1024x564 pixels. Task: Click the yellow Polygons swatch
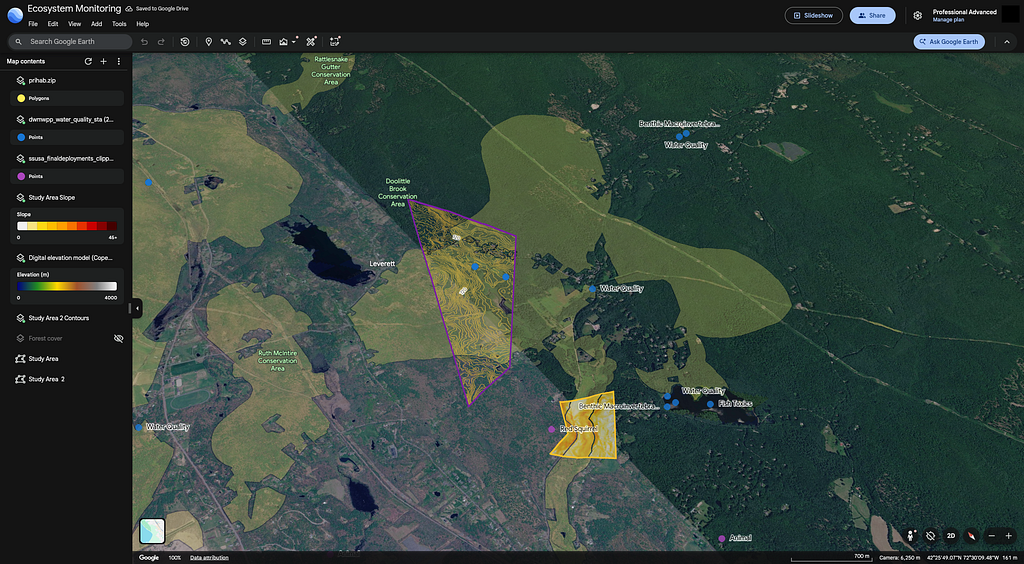click(x=21, y=98)
